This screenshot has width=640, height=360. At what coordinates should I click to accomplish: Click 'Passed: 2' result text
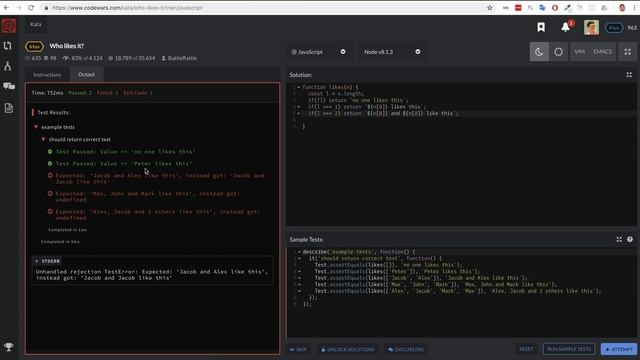80,93
